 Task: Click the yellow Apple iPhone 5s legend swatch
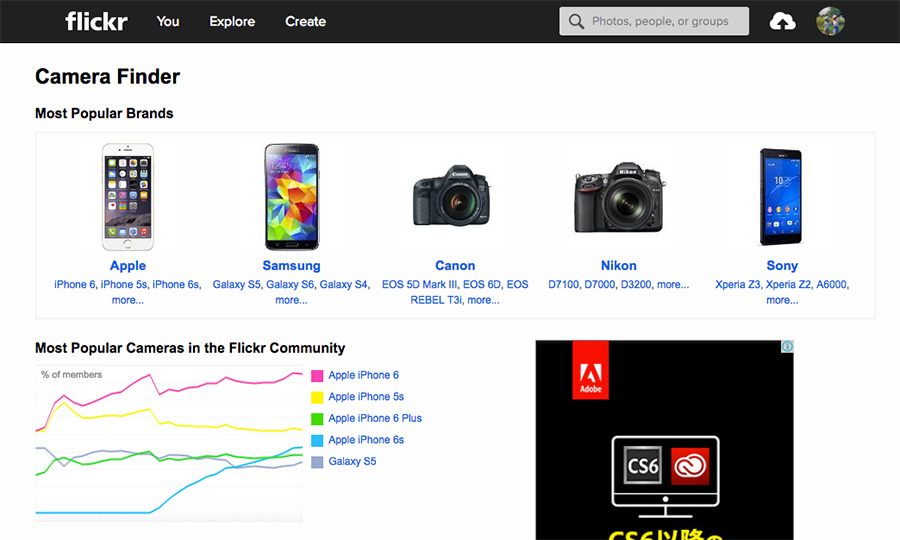click(317, 398)
